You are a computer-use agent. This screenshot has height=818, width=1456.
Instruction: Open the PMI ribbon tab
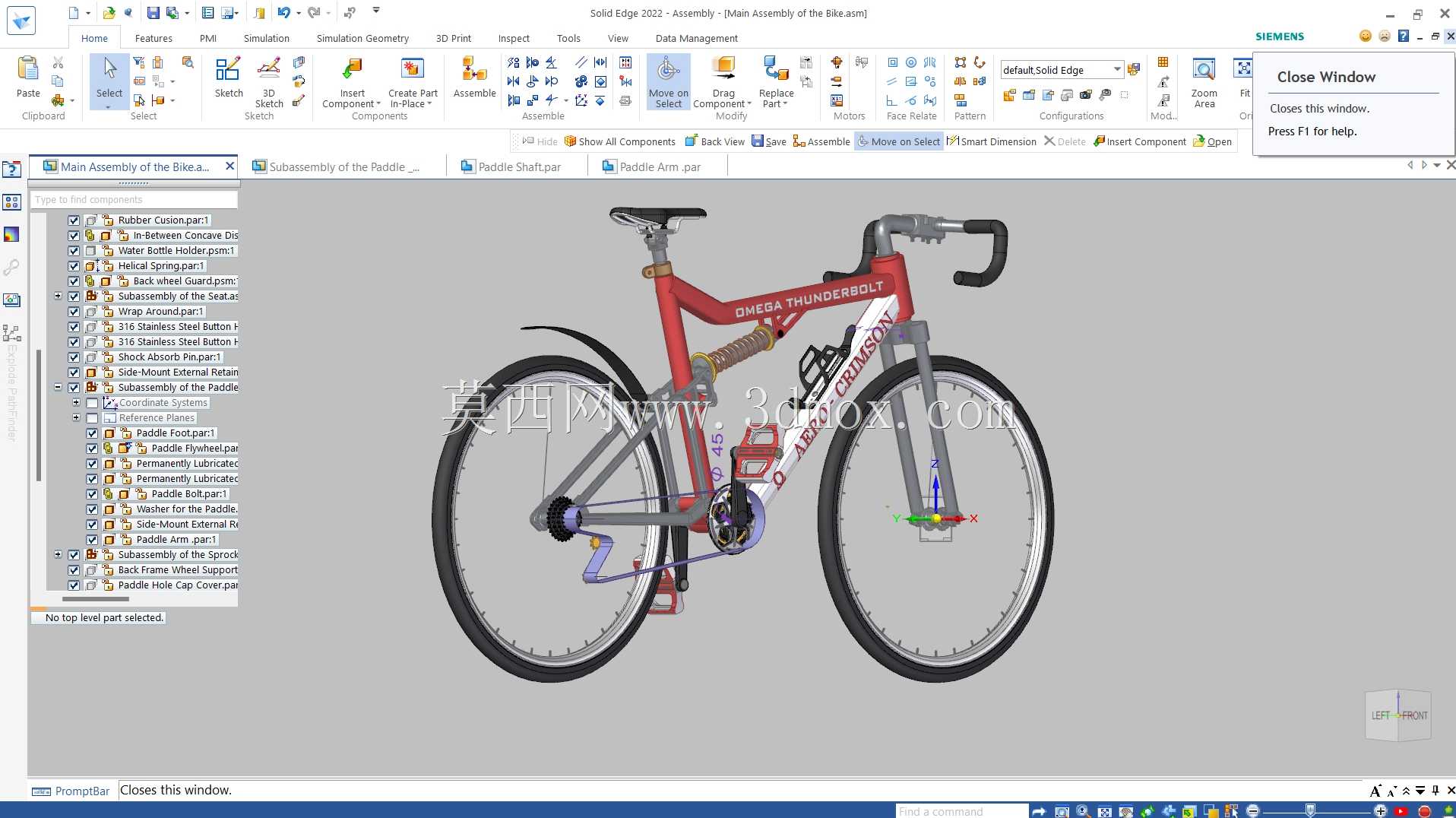[208, 38]
